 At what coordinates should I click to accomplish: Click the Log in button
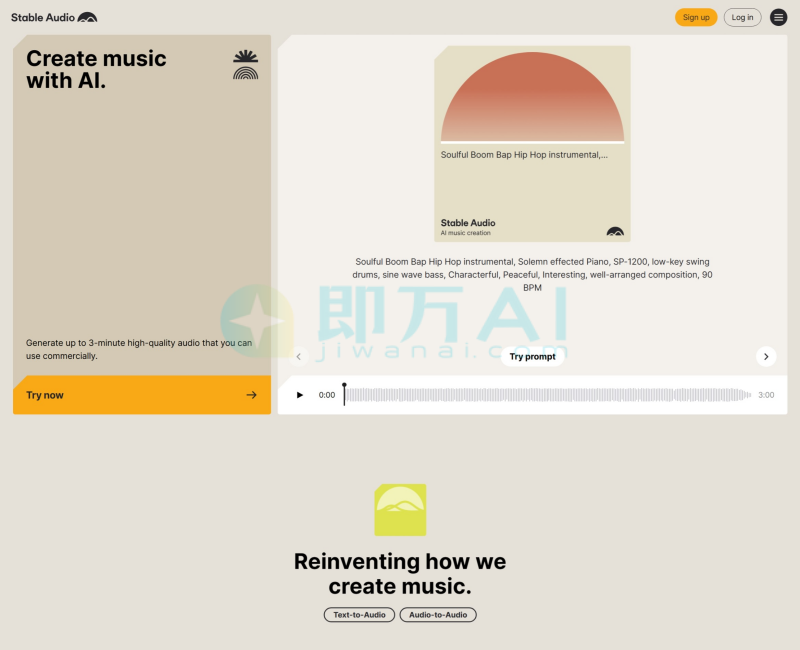coord(742,17)
